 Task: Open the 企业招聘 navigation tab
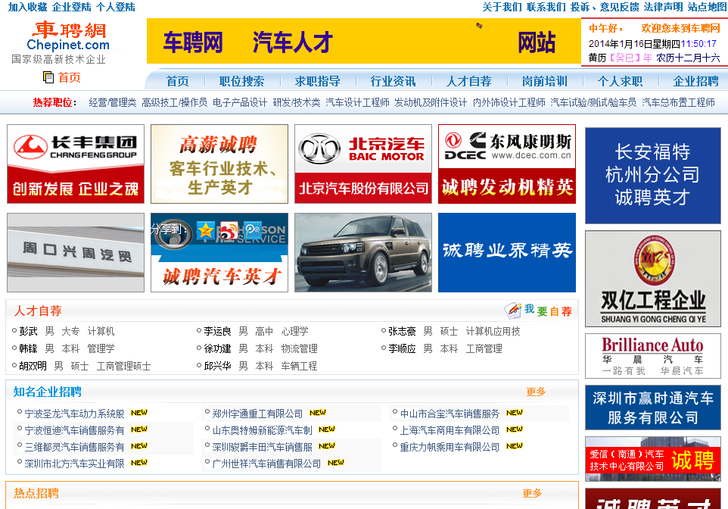coord(696,81)
